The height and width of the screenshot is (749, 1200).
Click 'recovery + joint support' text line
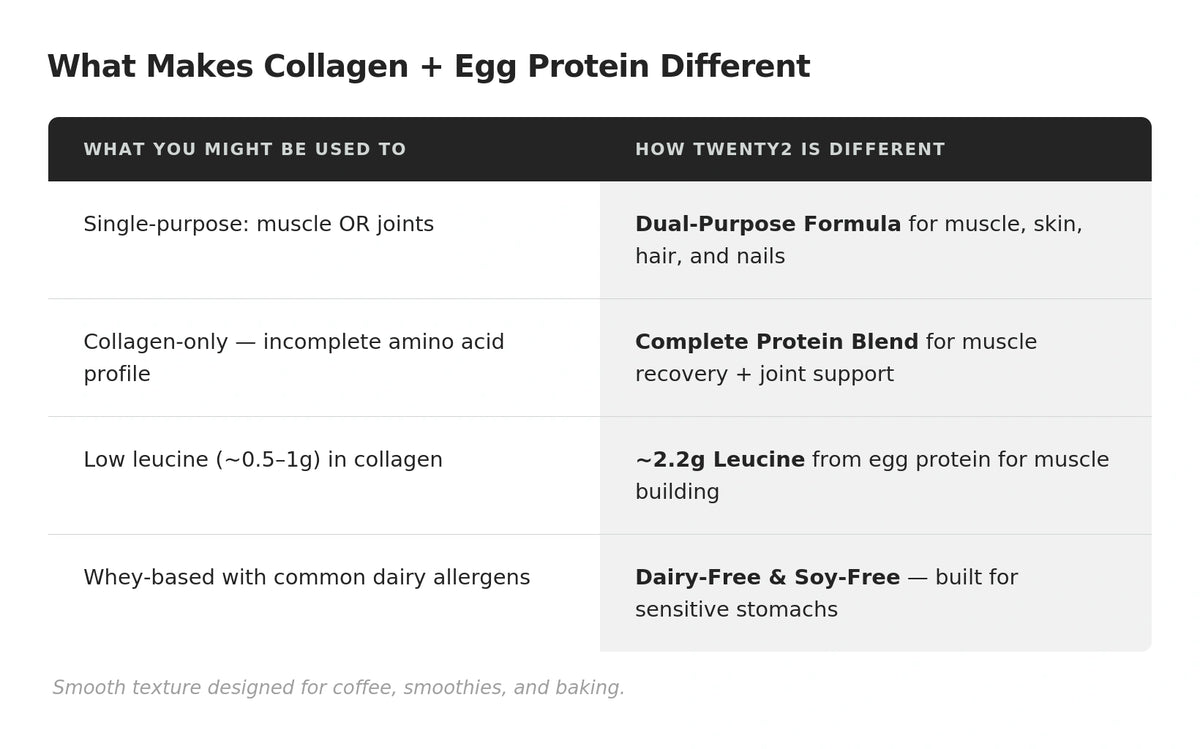pyautogui.click(x=763, y=374)
